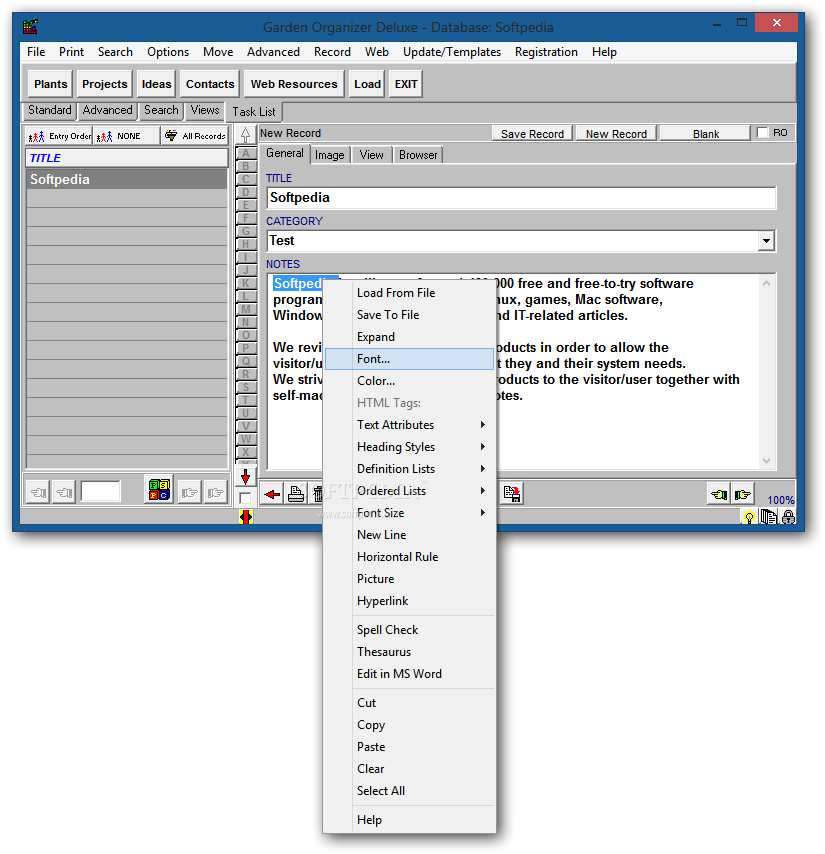Click the yellow hand pointing right icon
The image size is (825, 854).
click(x=742, y=495)
